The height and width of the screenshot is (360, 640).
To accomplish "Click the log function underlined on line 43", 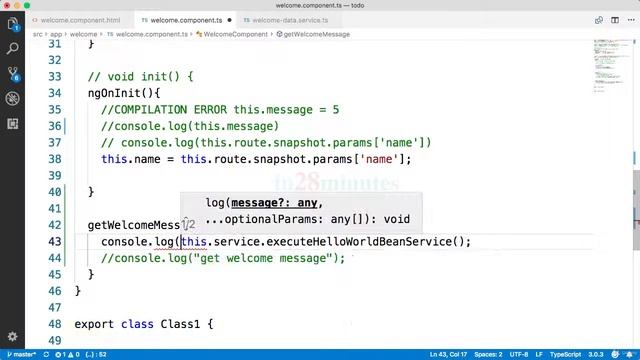I will pyautogui.click(x=164, y=242).
